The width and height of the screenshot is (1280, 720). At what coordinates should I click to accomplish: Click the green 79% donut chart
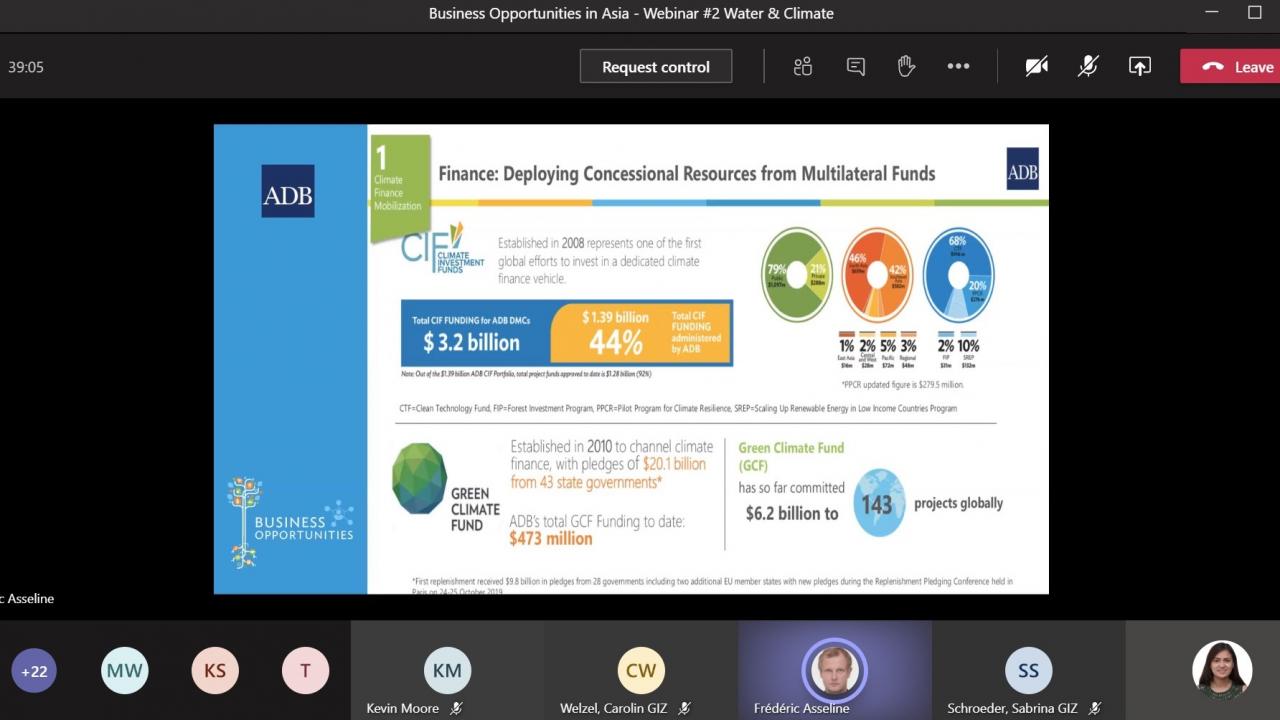click(796, 275)
